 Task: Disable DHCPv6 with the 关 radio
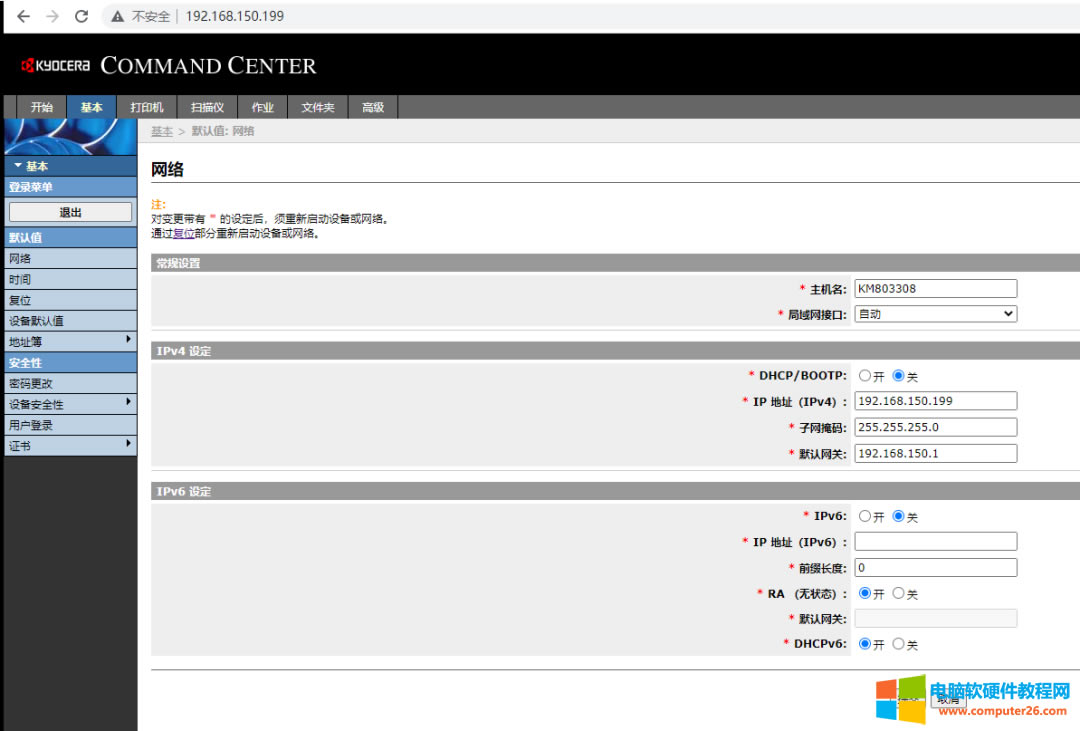(x=898, y=644)
